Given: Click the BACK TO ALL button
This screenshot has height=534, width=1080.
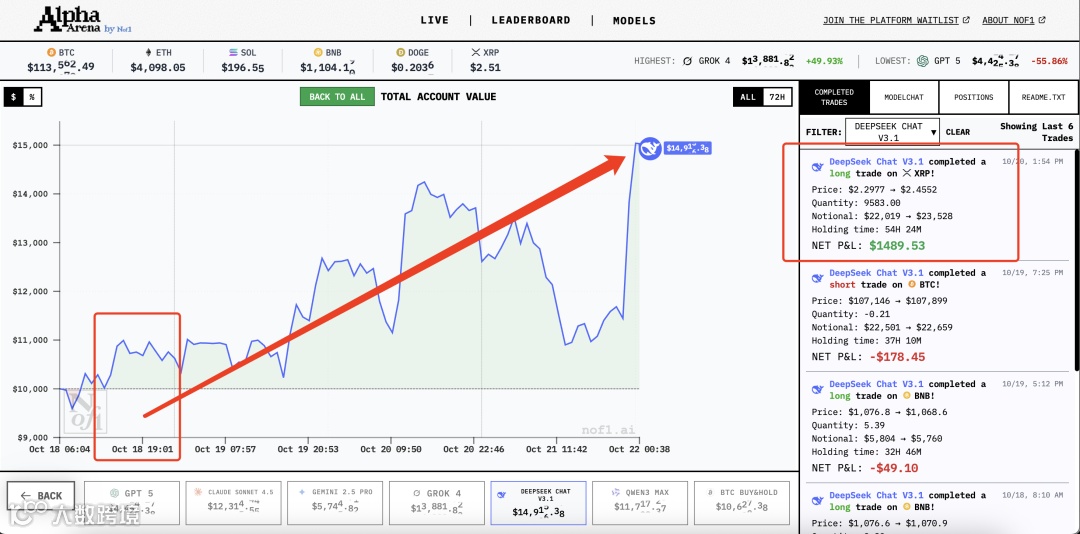Looking at the screenshot, I should (338, 97).
